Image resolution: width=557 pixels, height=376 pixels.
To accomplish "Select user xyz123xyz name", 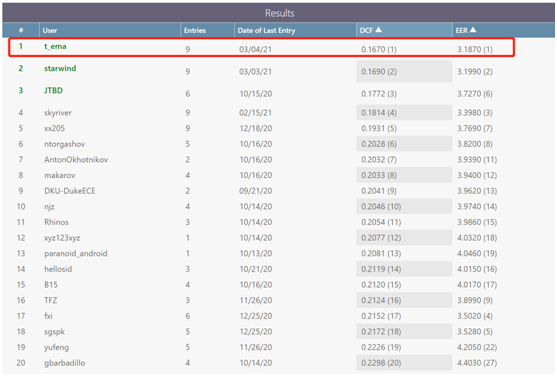I will (62, 238).
